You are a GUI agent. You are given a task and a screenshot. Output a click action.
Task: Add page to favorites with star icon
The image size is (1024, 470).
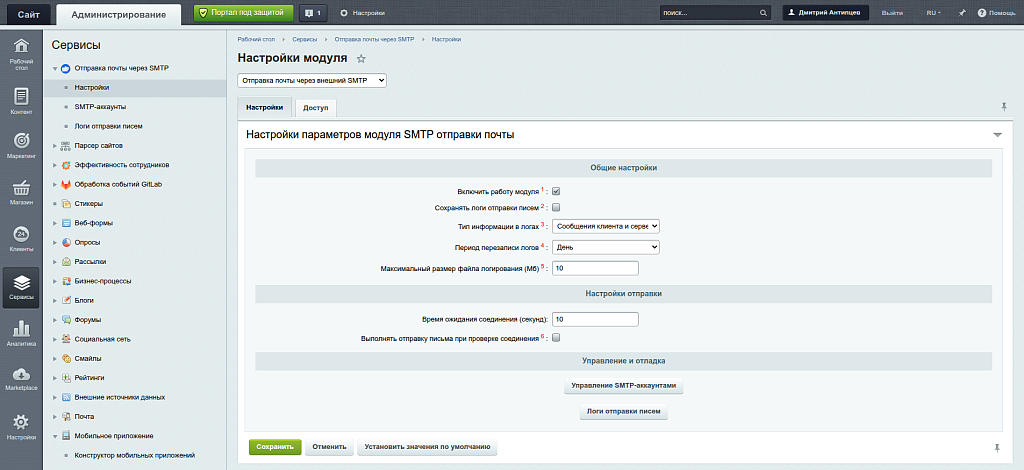pos(362,59)
